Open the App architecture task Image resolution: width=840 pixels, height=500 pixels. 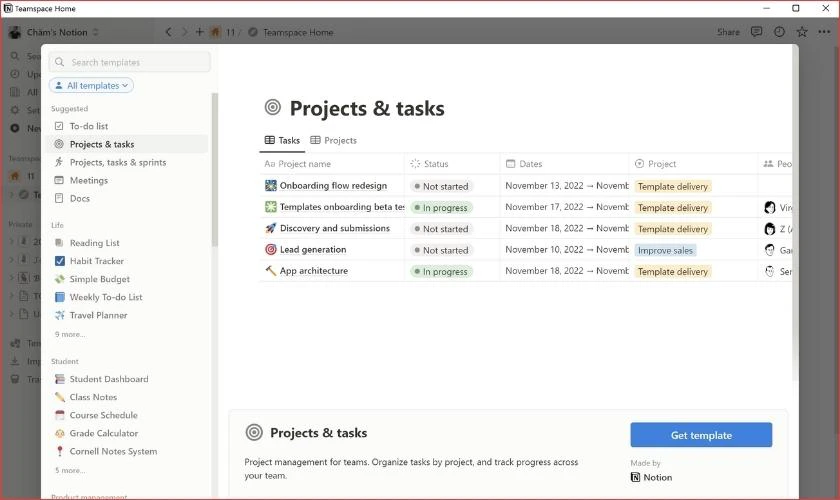314,271
